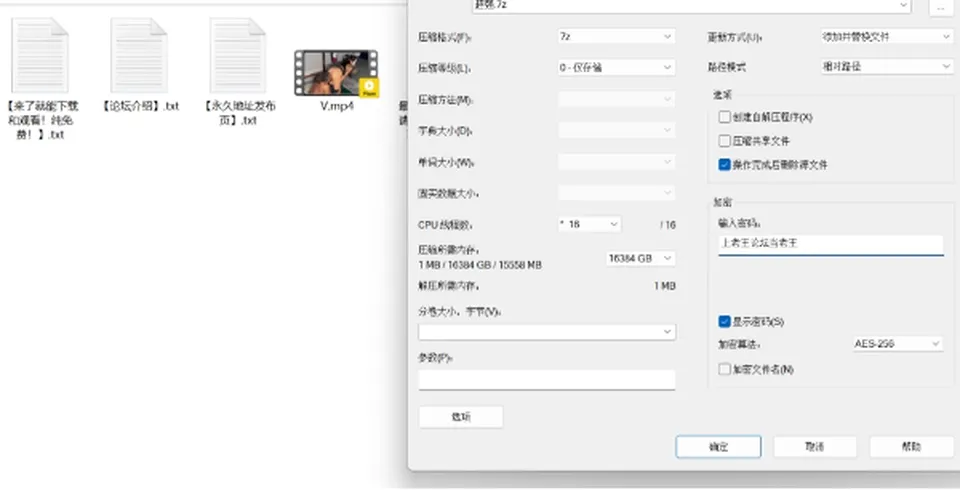The height and width of the screenshot is (490, 960).
Task: Open the memory limit 16384 GB dropdown
Action: (640, 258)
